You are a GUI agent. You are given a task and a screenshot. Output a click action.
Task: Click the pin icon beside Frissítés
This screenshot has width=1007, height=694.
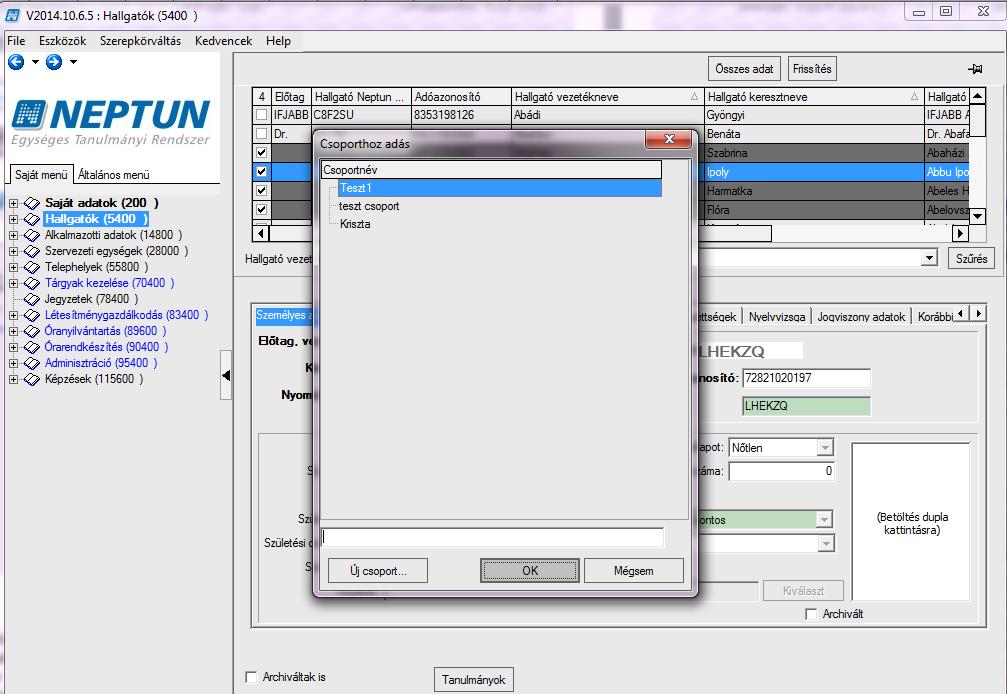point(975,69)
